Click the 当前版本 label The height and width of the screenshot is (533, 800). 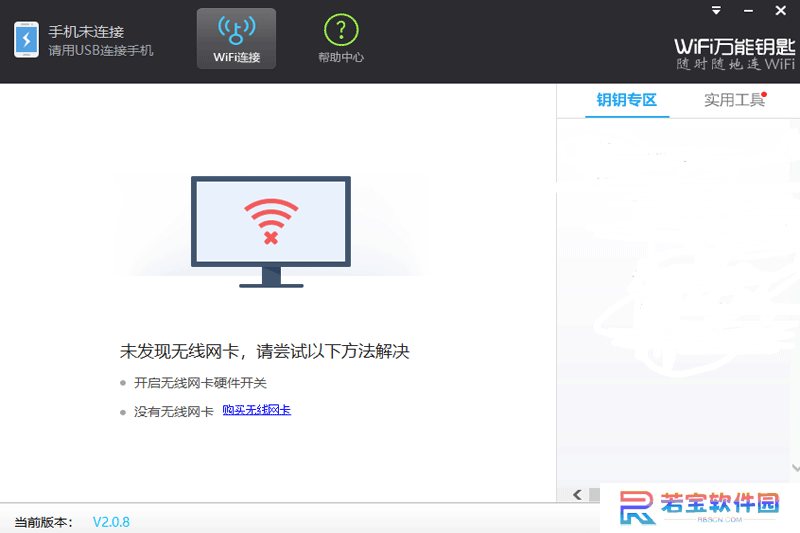coord(43,523)
